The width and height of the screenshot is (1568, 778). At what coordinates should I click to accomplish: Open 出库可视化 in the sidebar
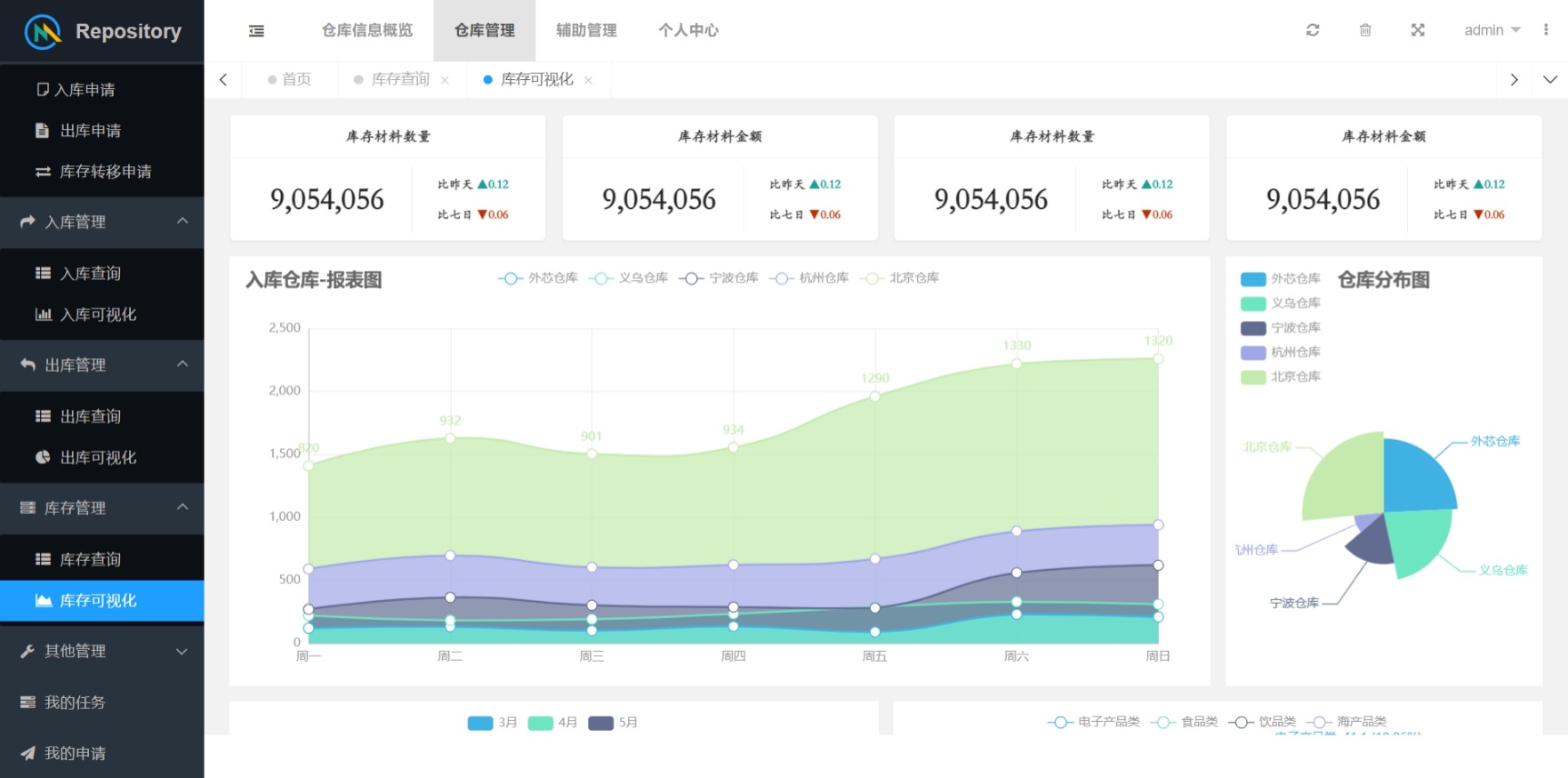pos(101,457)
